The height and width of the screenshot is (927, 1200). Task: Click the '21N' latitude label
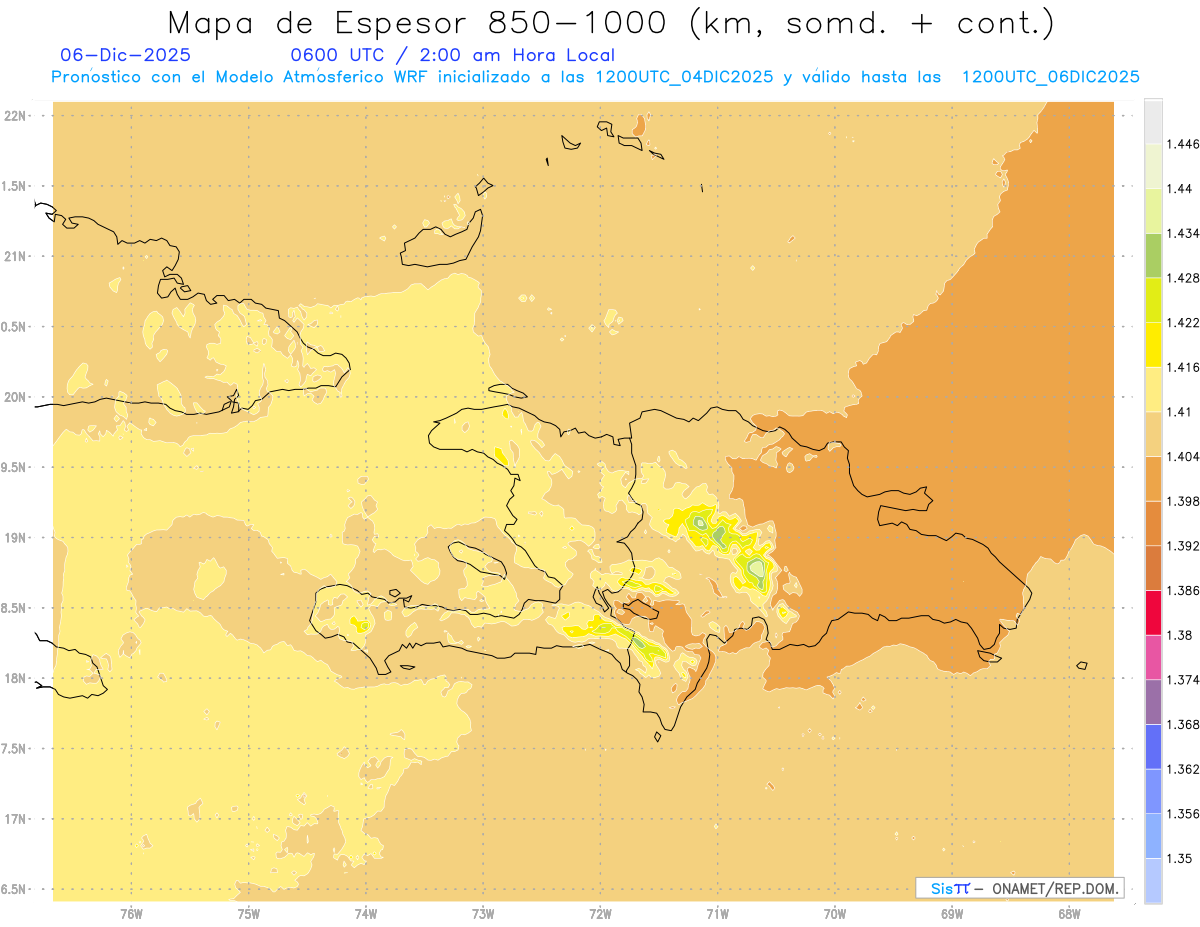15,257
